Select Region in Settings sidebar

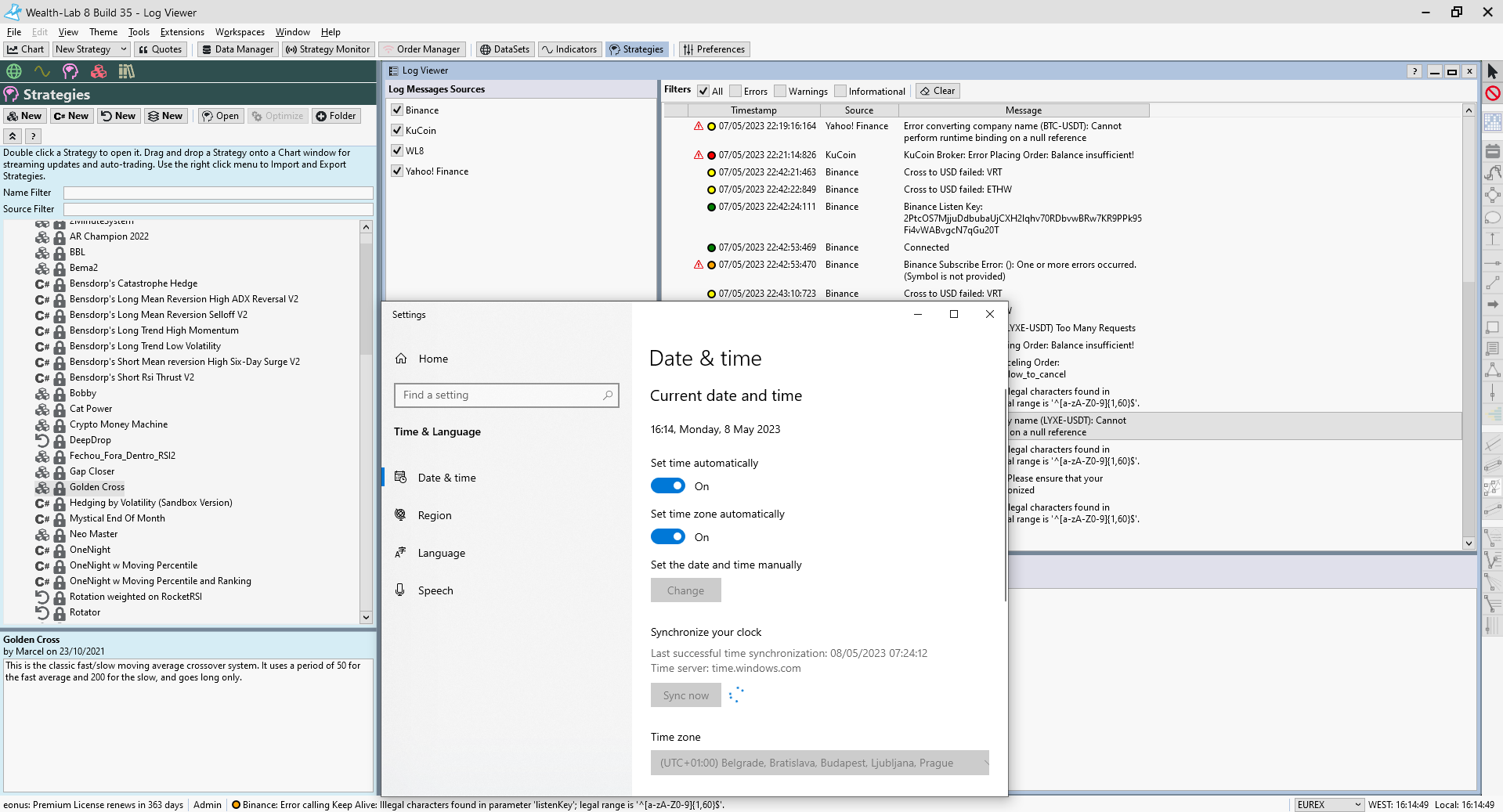click(x=435, y=515)
